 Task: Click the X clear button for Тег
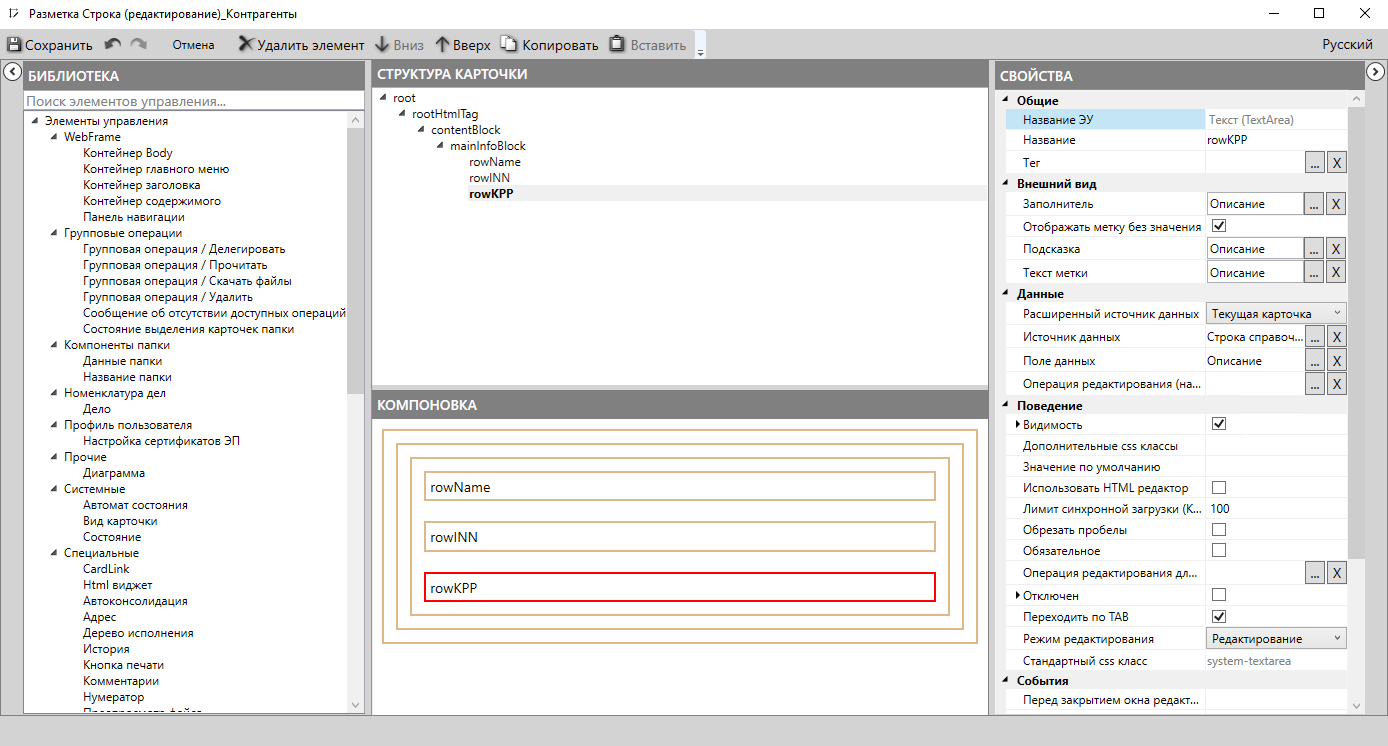coord(1336,163)
